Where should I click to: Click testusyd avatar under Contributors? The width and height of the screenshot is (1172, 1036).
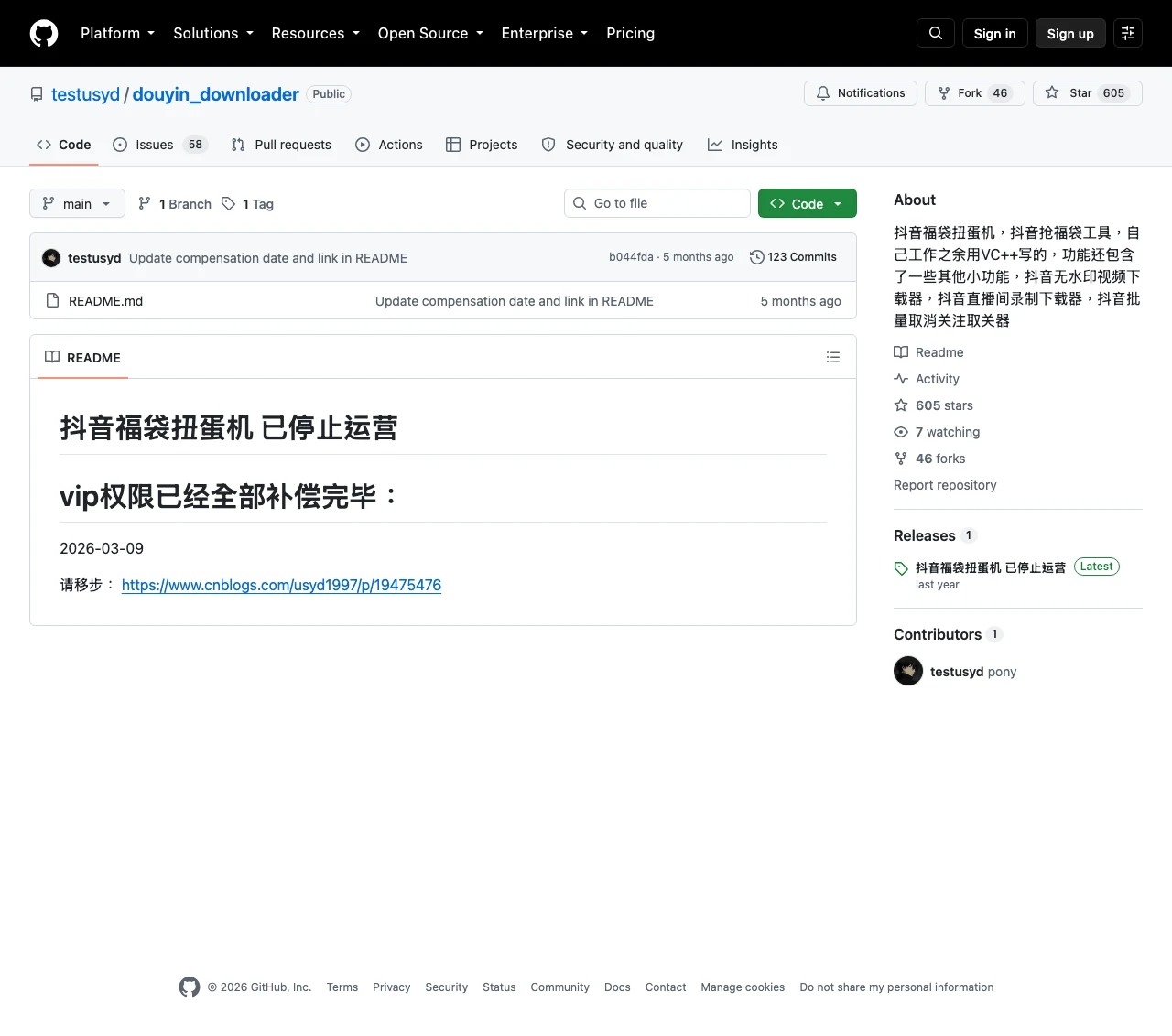908,671
